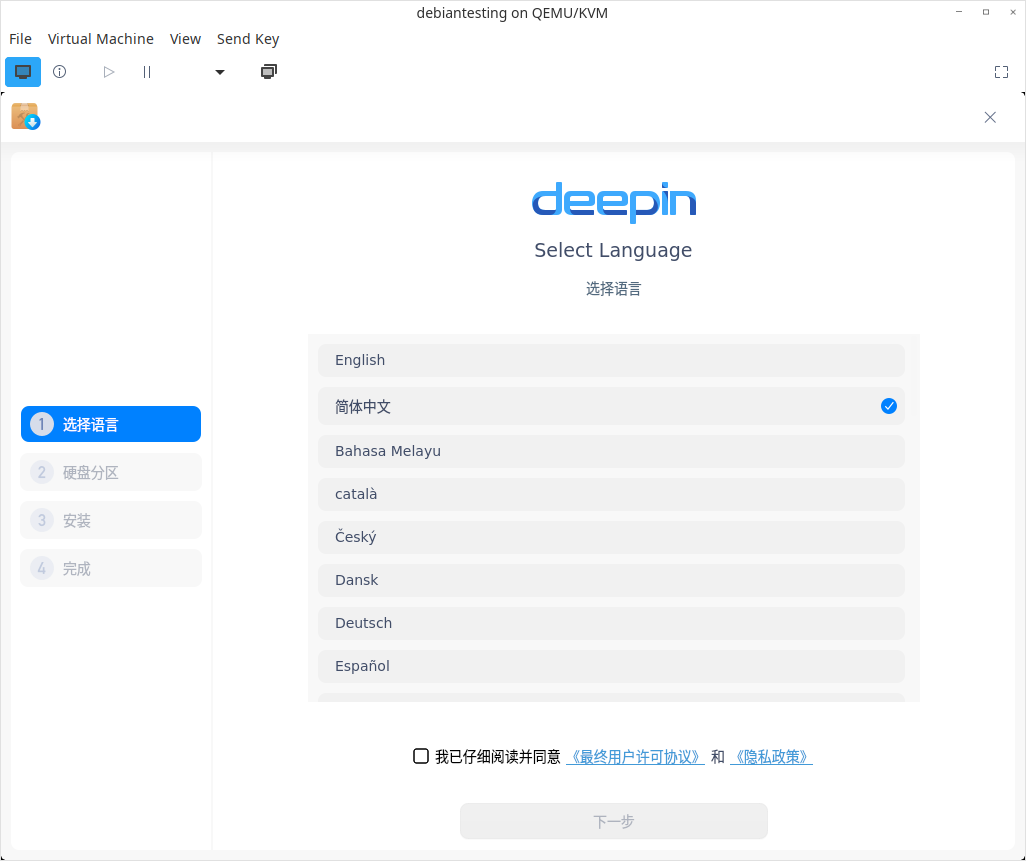This screenshot has width=1026, height=861.
Task: Select Español language
Action: (611, 666)
